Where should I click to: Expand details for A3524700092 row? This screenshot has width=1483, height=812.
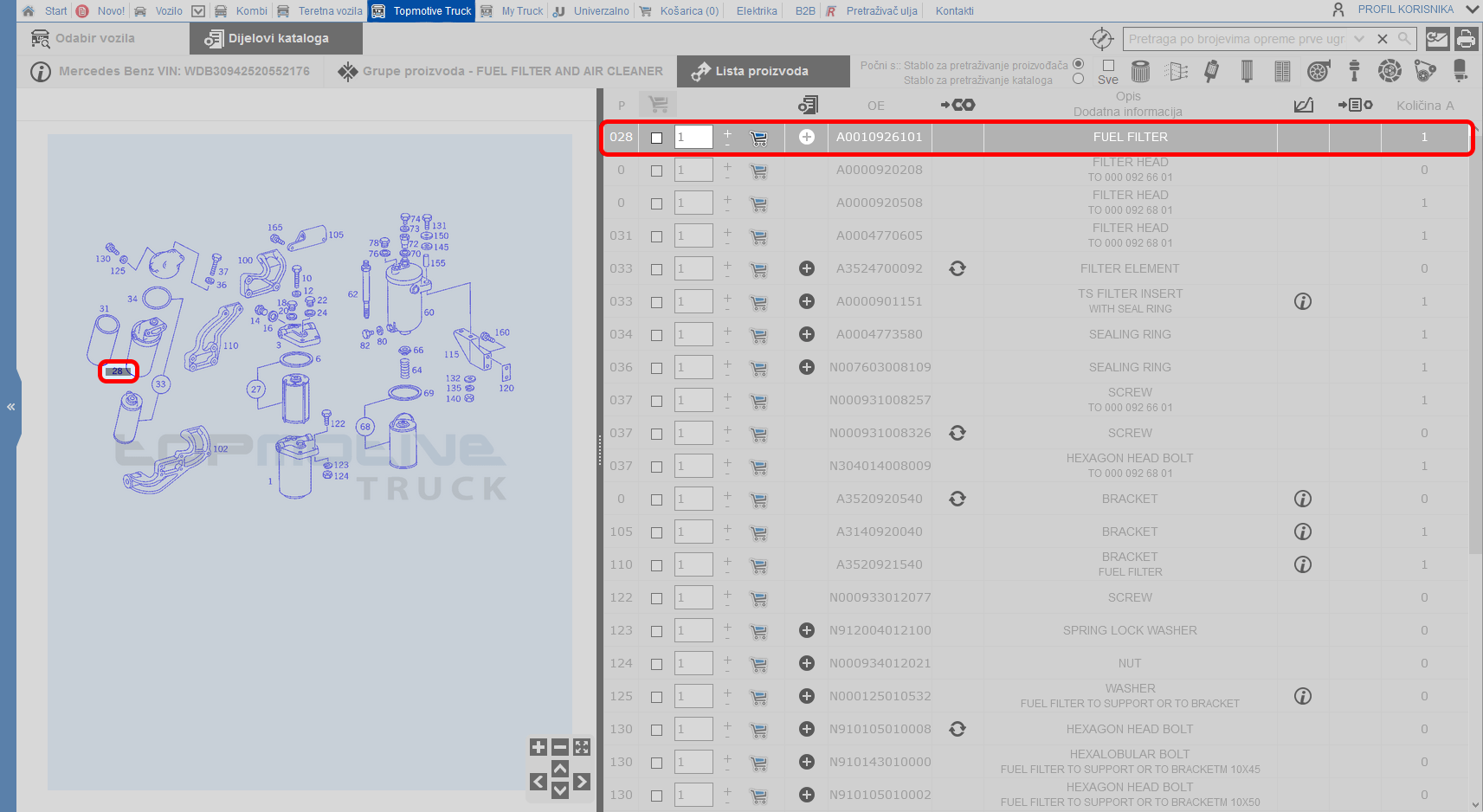[806, 268]
